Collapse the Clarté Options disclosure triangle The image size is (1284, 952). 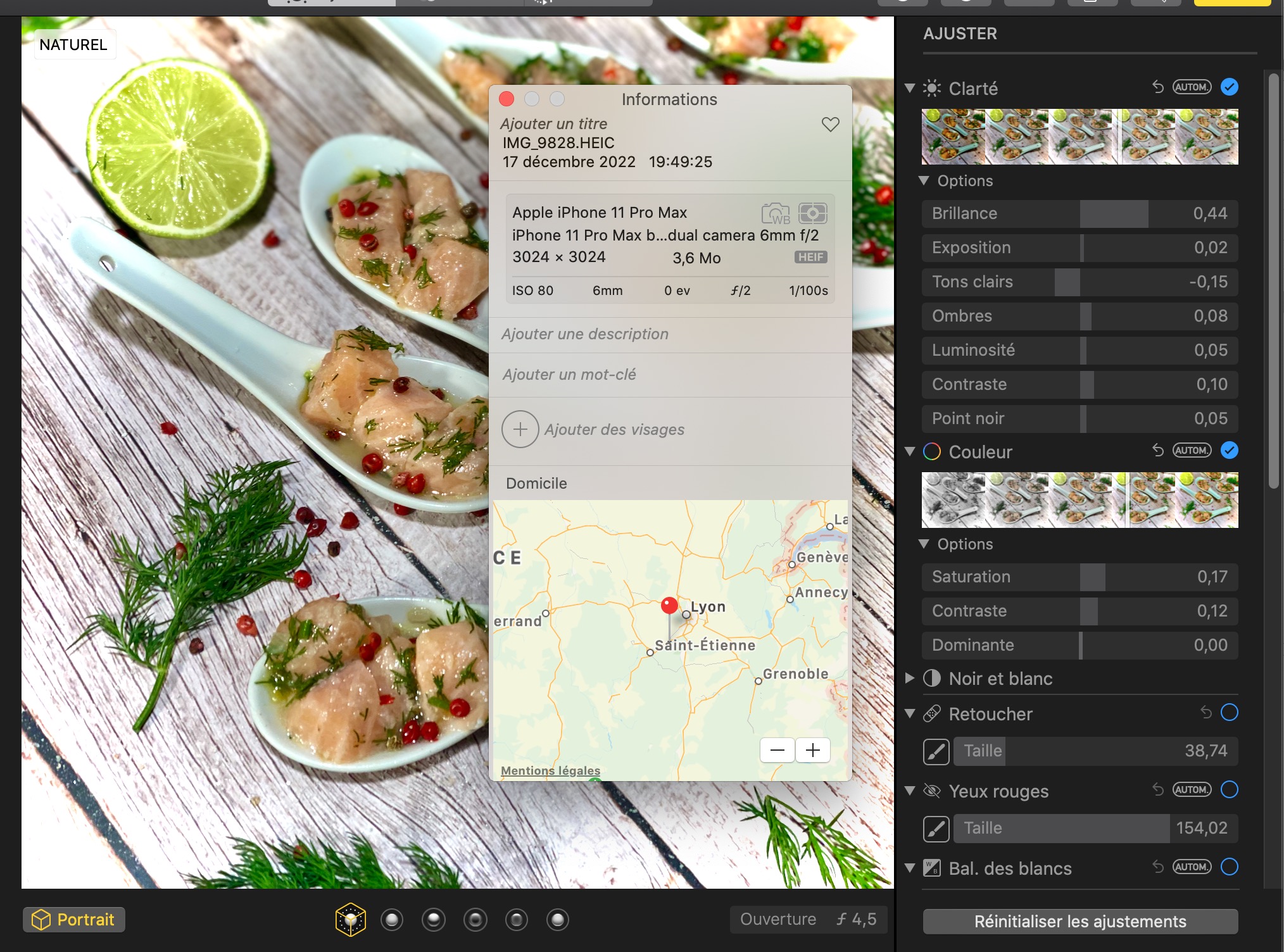coord(924,181)
